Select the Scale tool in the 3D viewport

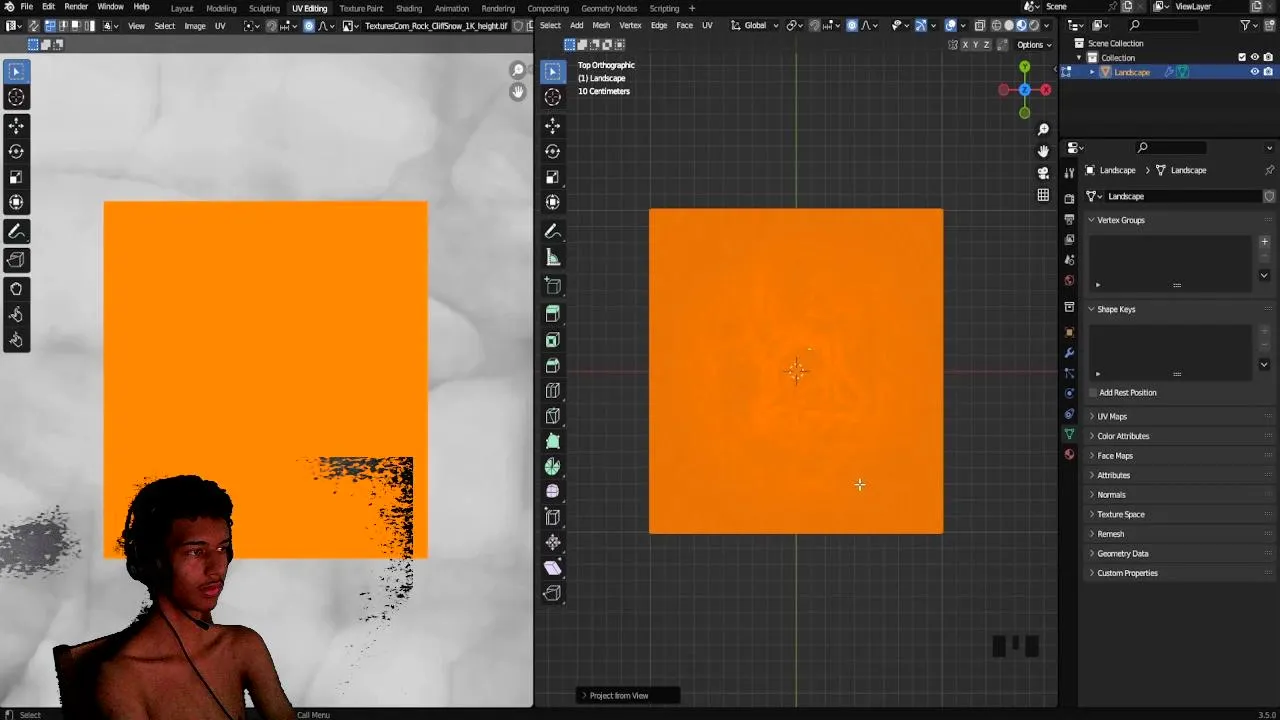(552, 177)
